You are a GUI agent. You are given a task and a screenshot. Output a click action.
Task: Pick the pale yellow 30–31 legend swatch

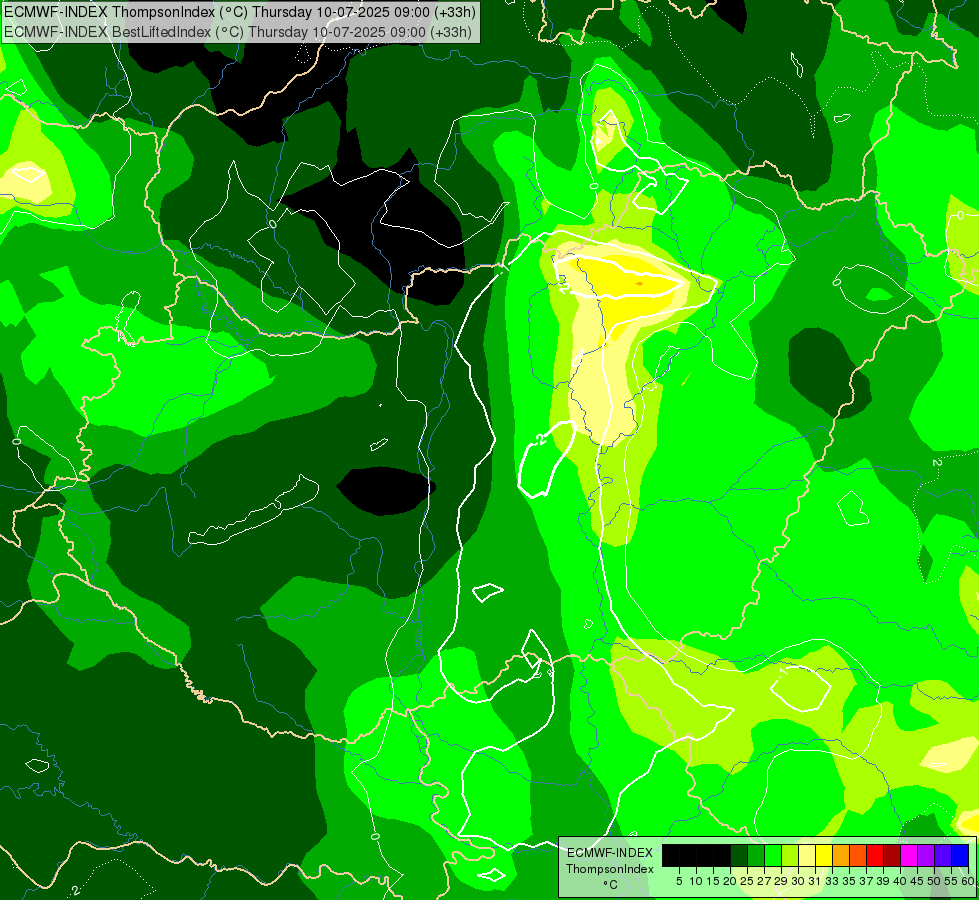click(x=807, y=855)
